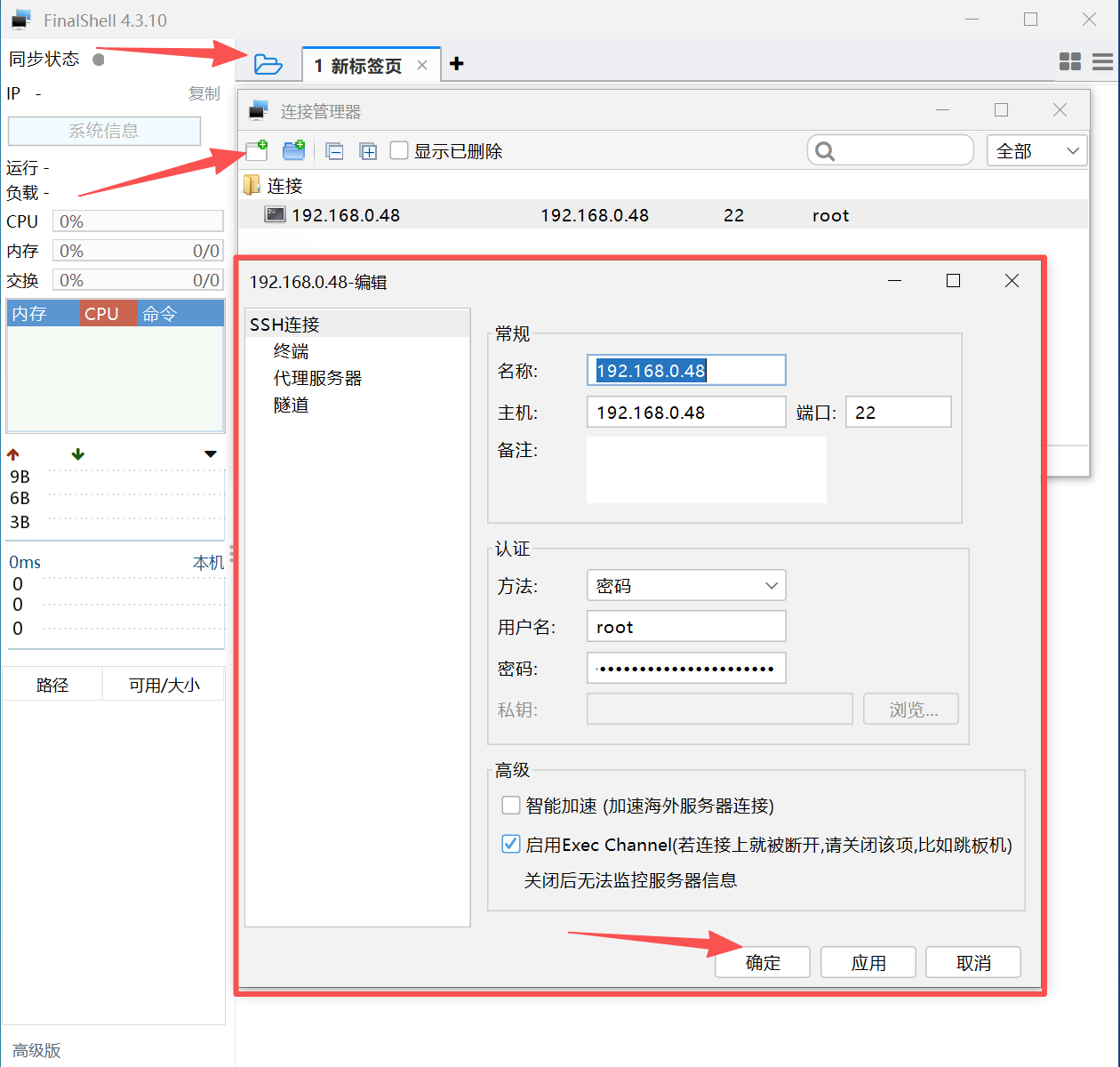Switch to grid layout view icon
The image size is (1120, 1067).
tap(1070, 61)
